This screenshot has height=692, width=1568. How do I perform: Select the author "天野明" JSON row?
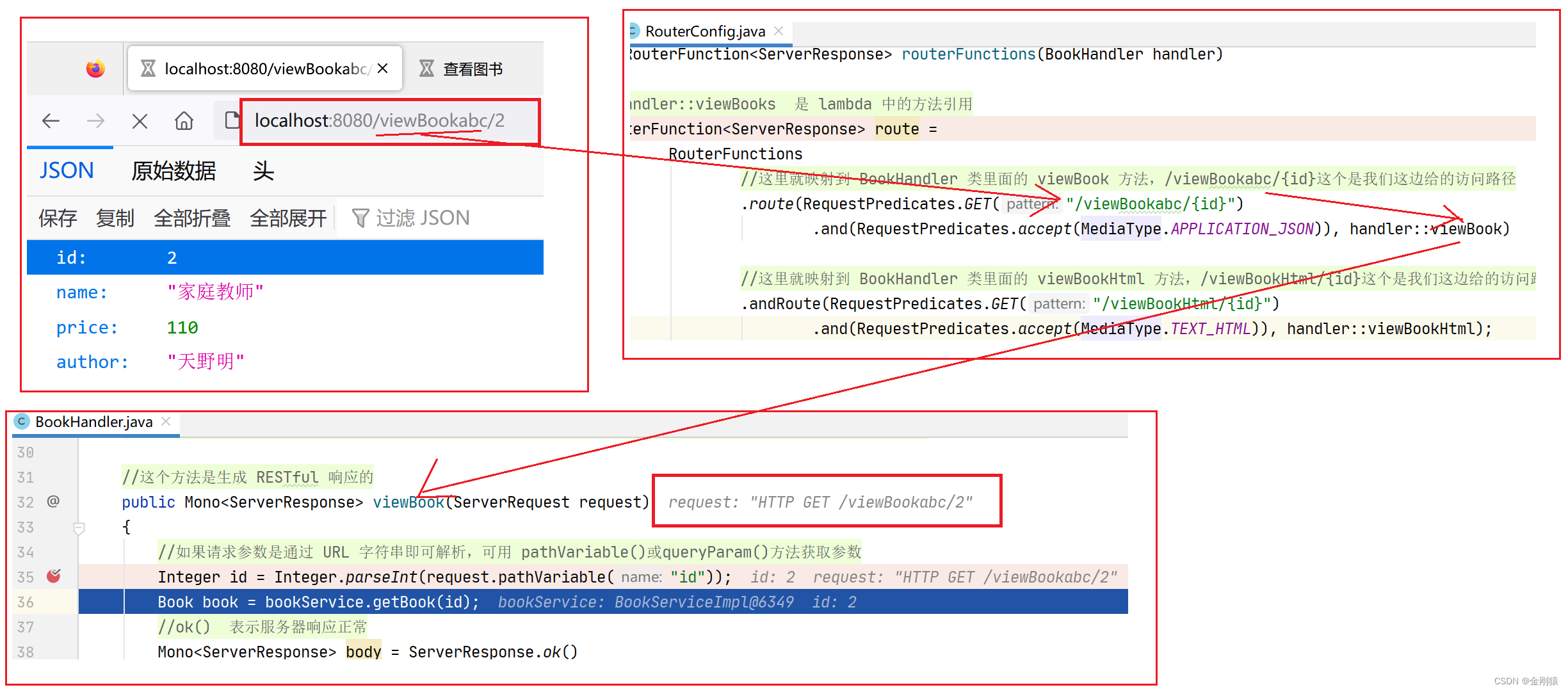pos(285,362)
